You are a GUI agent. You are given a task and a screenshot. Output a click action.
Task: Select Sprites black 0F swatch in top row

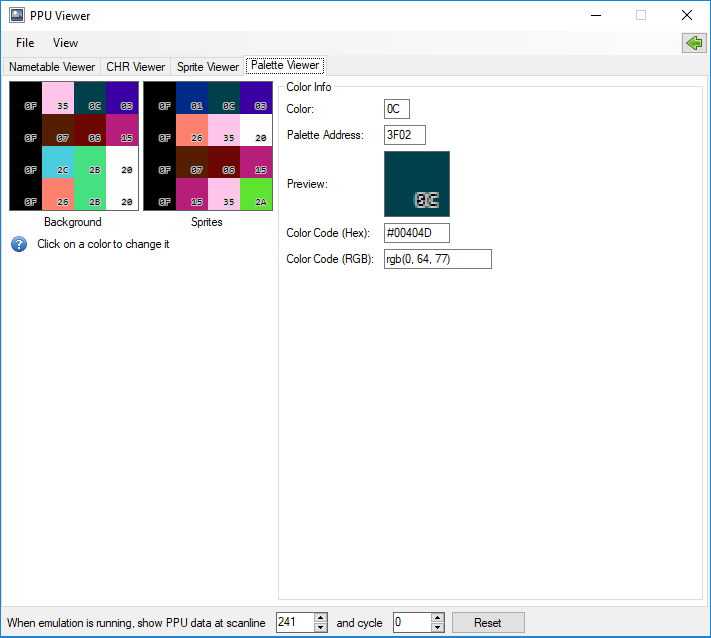(x=160, y=98)
